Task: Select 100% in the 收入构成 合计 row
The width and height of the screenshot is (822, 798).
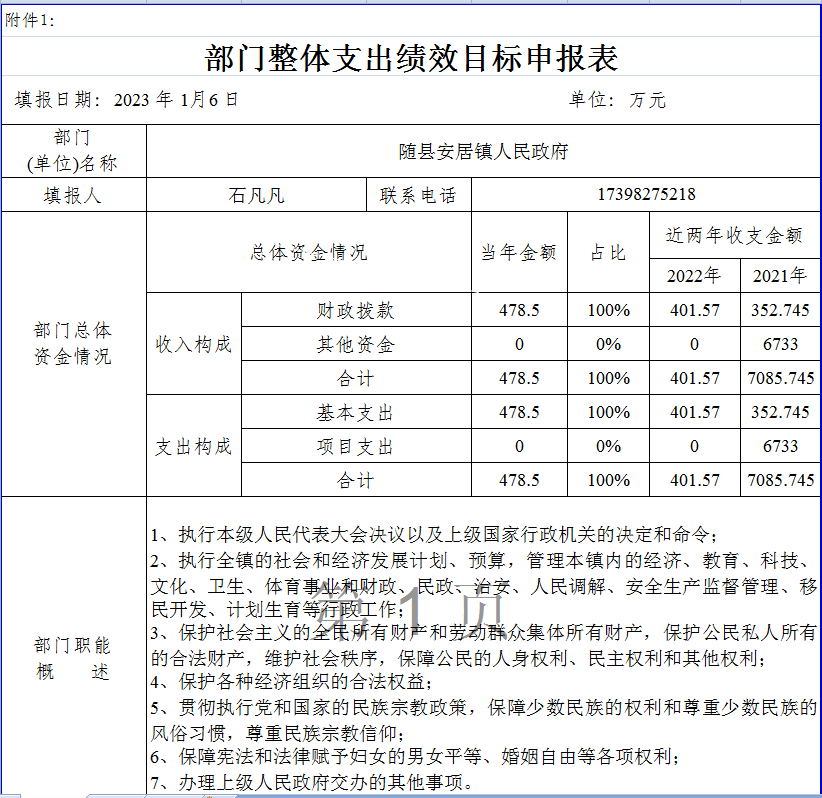Action: point(608,378)
